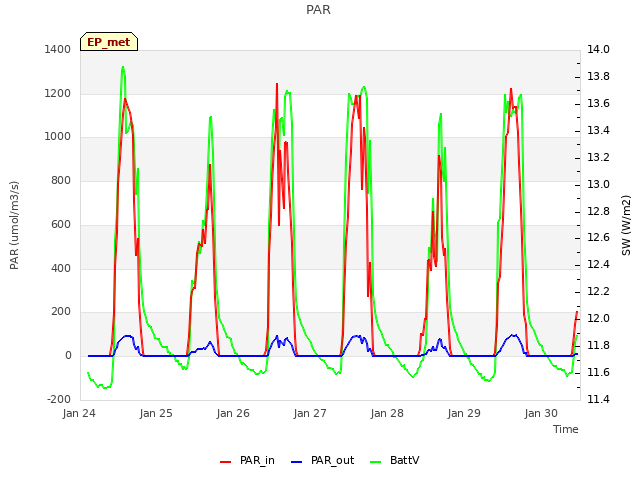Click the Jan 30 x-axis tick label
The width and height of the screenshot is (640, 480).
pos(541,413)
